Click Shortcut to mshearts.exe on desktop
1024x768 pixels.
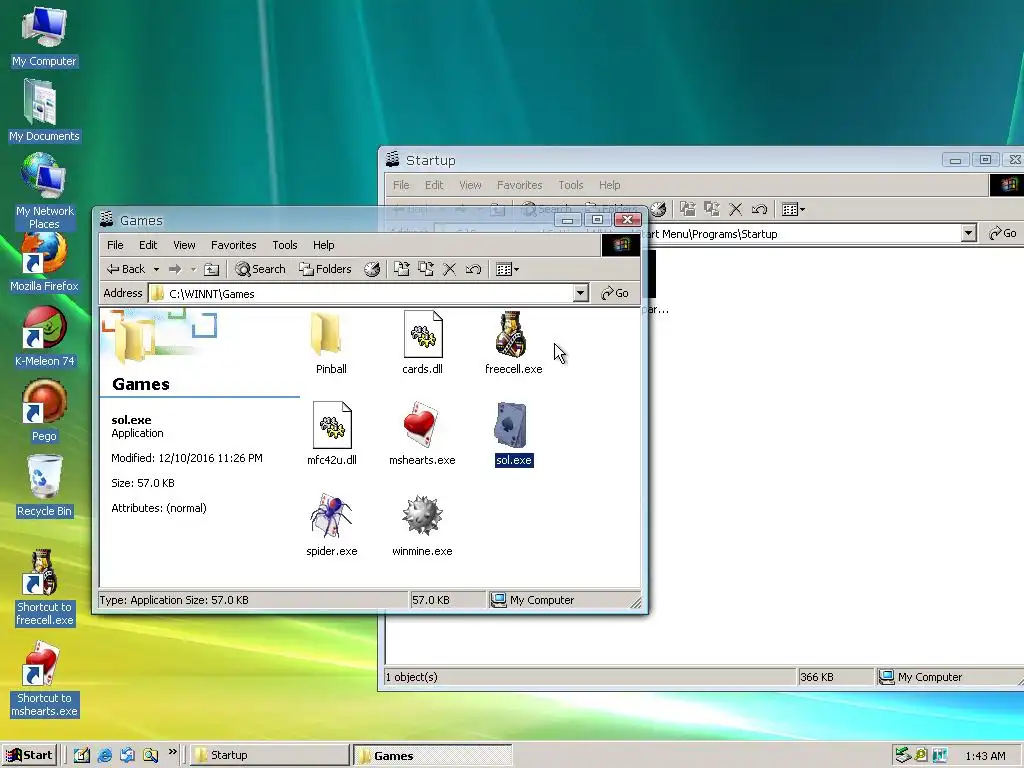coord(44,679)
